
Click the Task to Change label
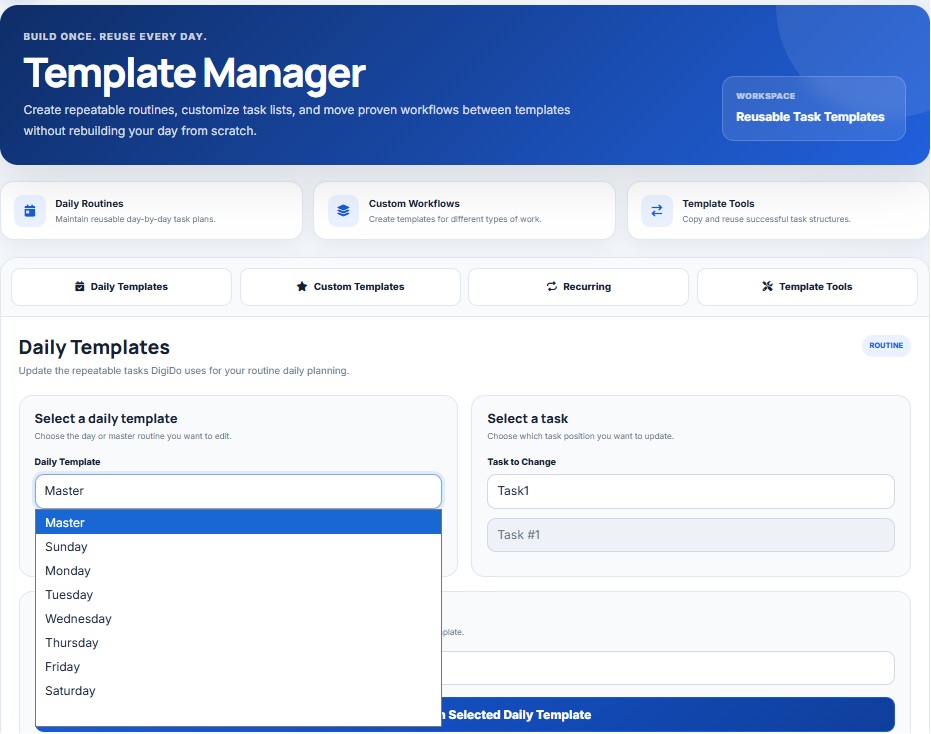[x=521, y=462]
